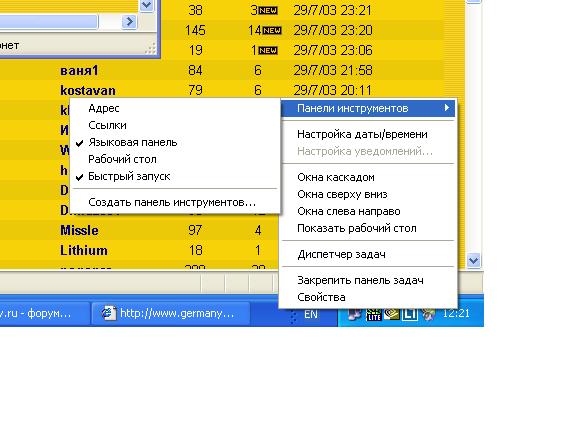Expand Панели инструментов submenu arrow
576x432 pixels.
point(447,108)
